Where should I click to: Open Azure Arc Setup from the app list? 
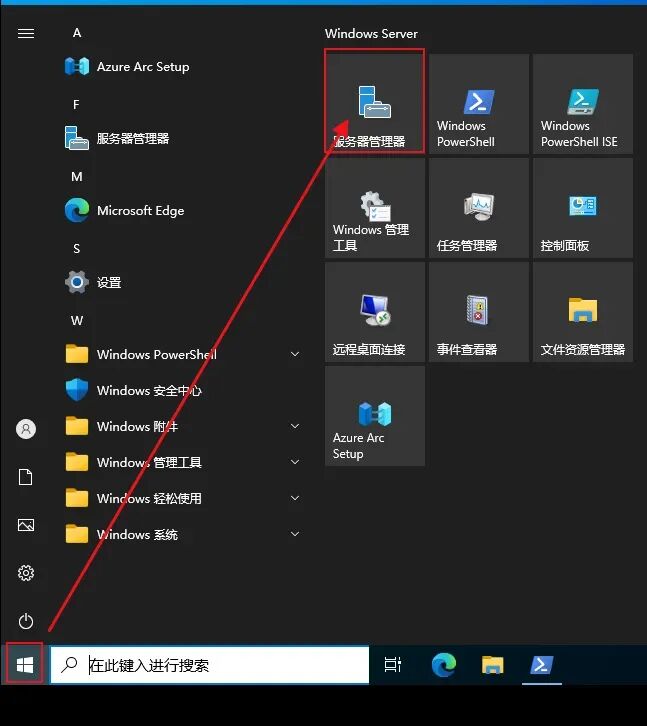182,67
